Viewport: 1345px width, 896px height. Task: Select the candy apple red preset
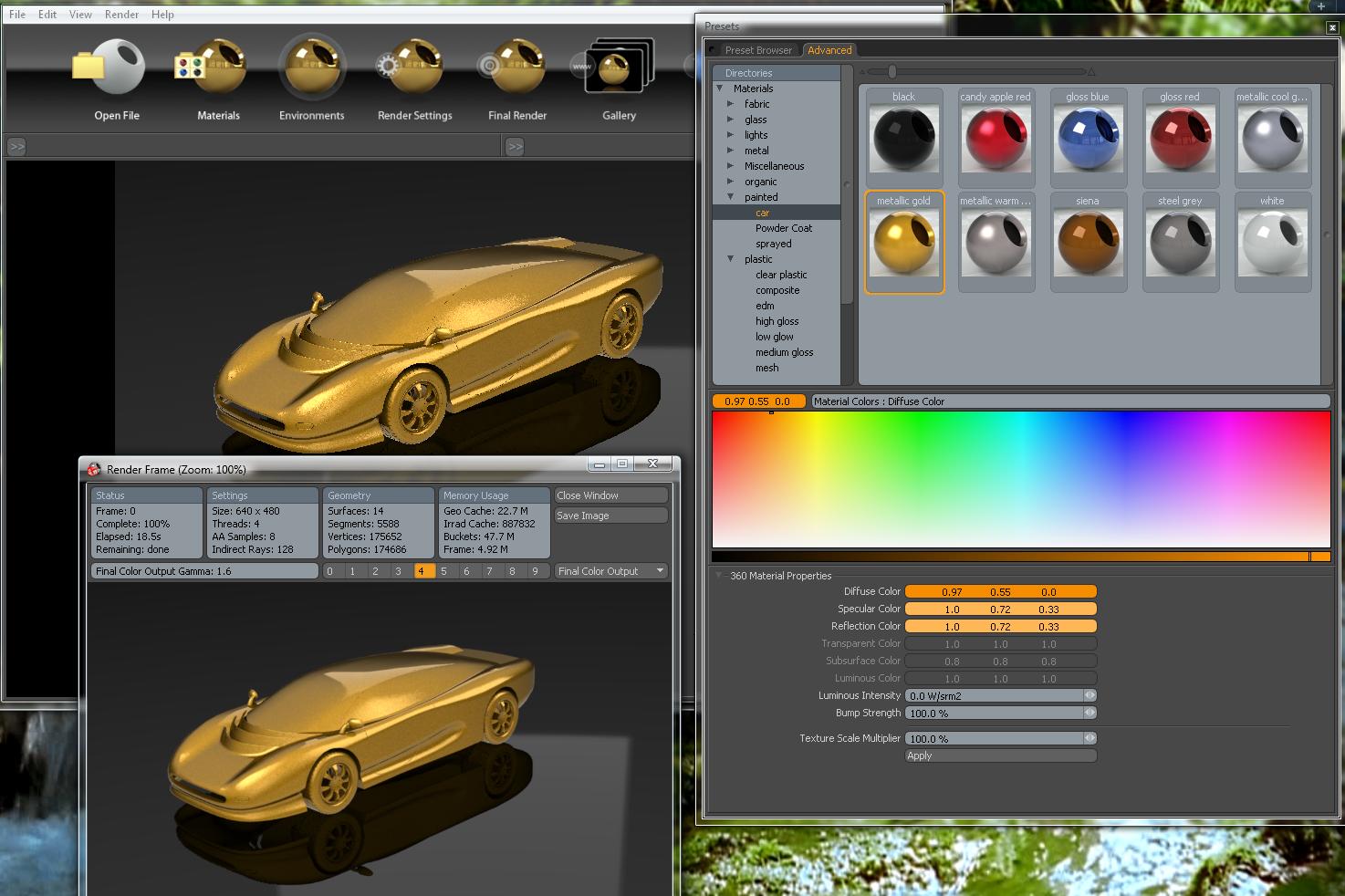(996, 138)
